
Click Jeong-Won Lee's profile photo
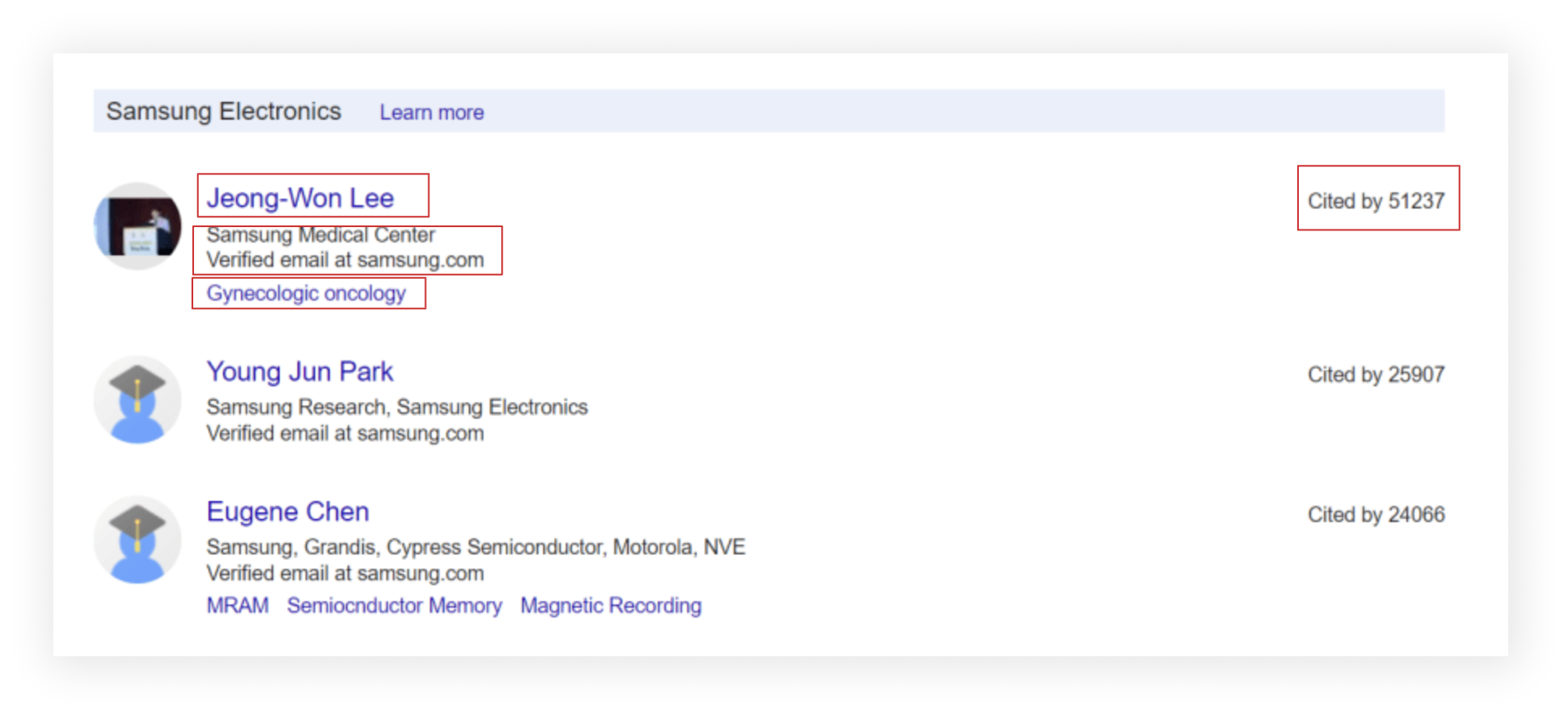137,226
